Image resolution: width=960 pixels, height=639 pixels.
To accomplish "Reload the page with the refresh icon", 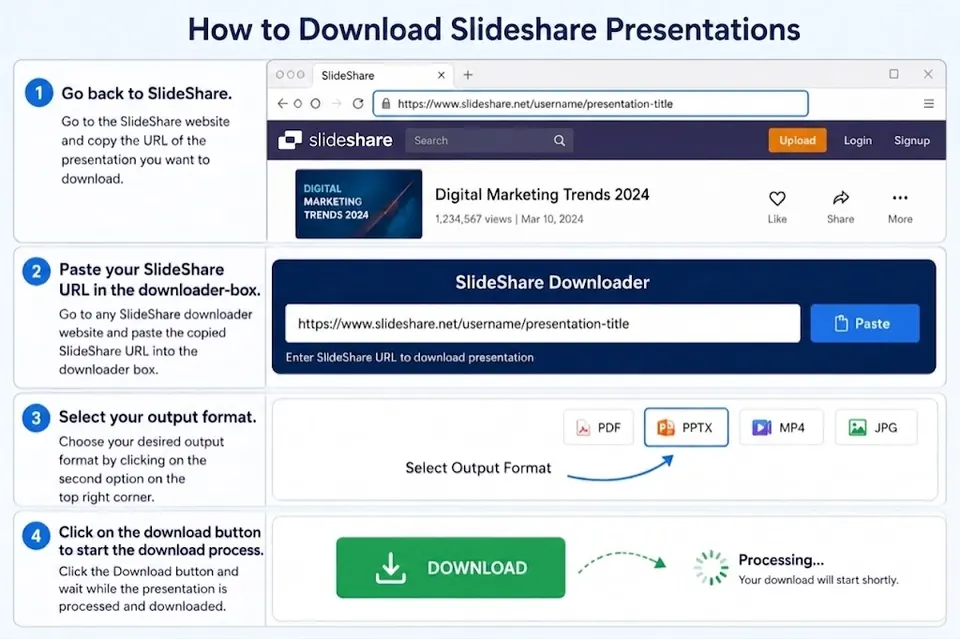I will click(358, 103).
